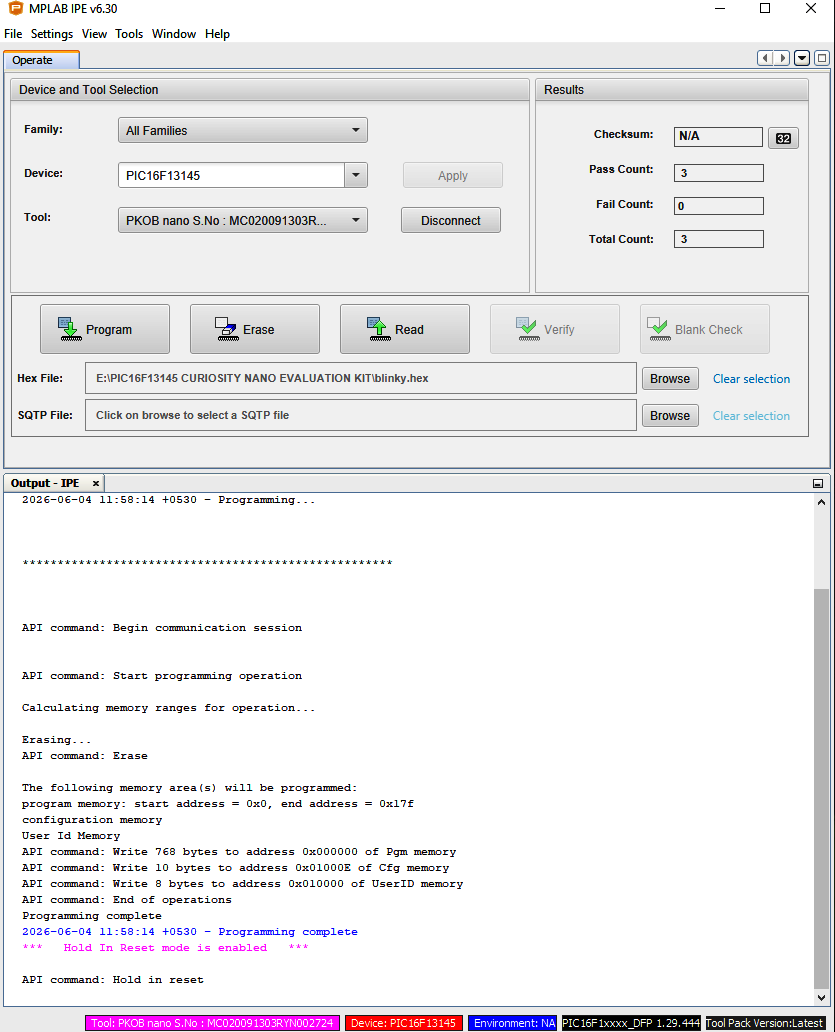Click the Hex File path field
Image resolution: width=835 pixels, height=1032 pixels.
click(361, 378)
